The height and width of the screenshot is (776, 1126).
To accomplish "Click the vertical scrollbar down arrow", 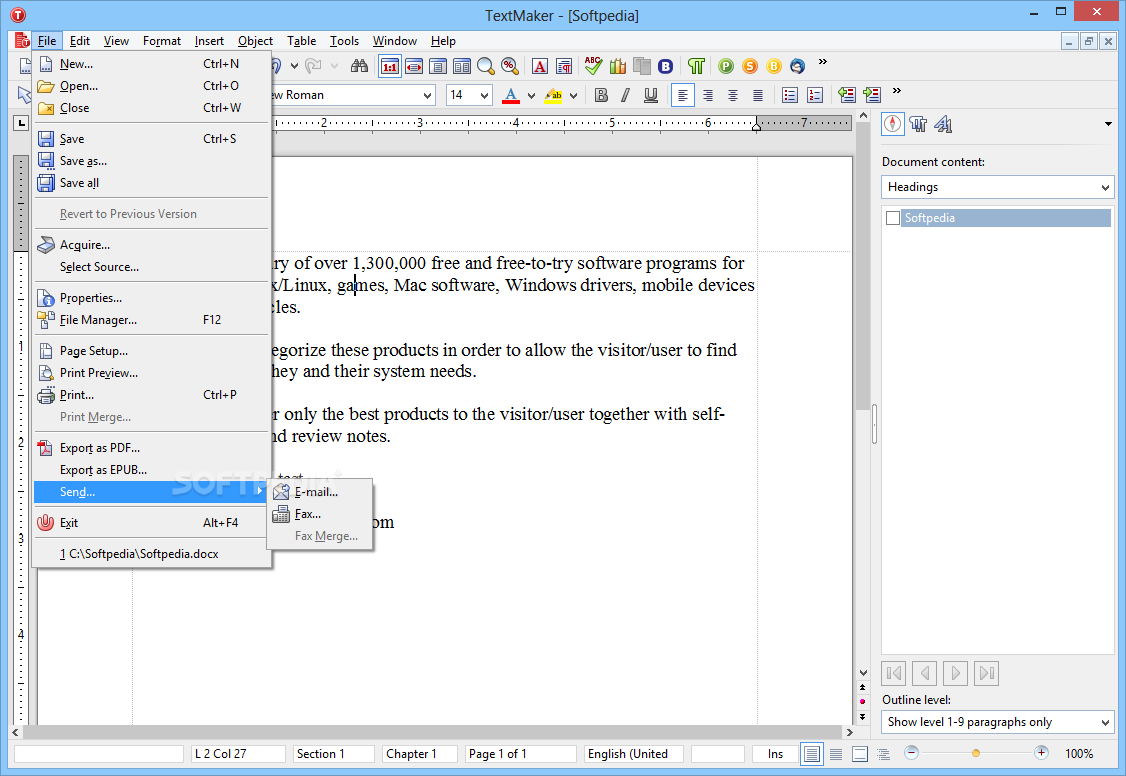I will (x=863, y=673).
